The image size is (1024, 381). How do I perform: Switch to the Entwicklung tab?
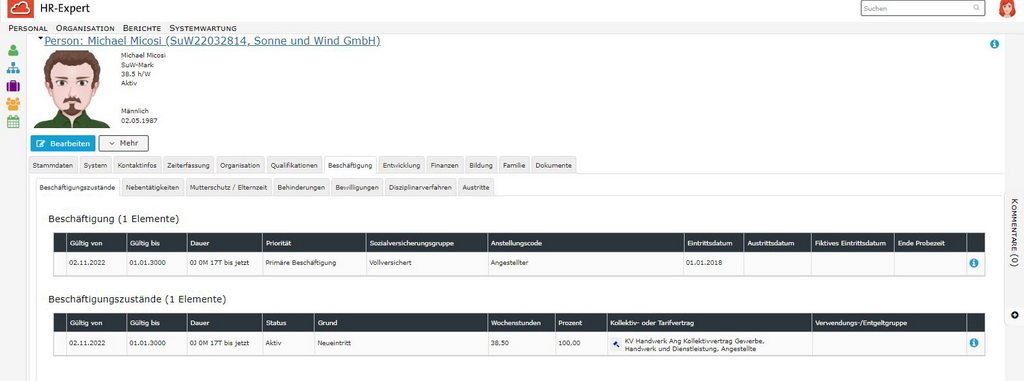tap(402, 165)
